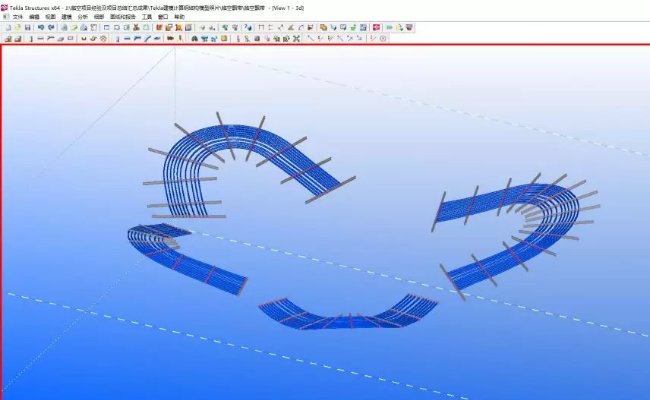Click the document icon left of 文件
650x400 pixels.
[6, 17]
